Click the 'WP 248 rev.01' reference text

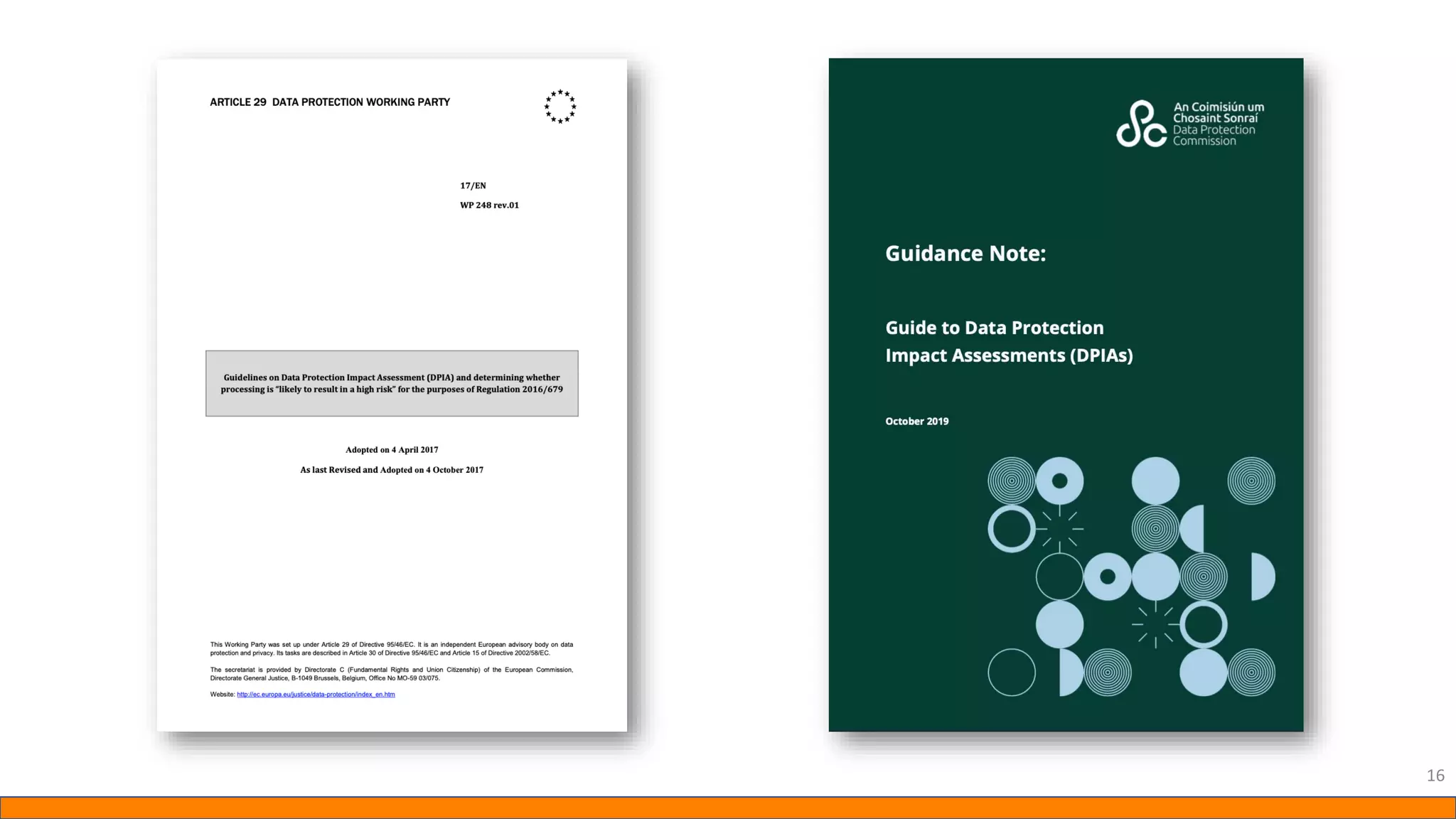point(489,205)
